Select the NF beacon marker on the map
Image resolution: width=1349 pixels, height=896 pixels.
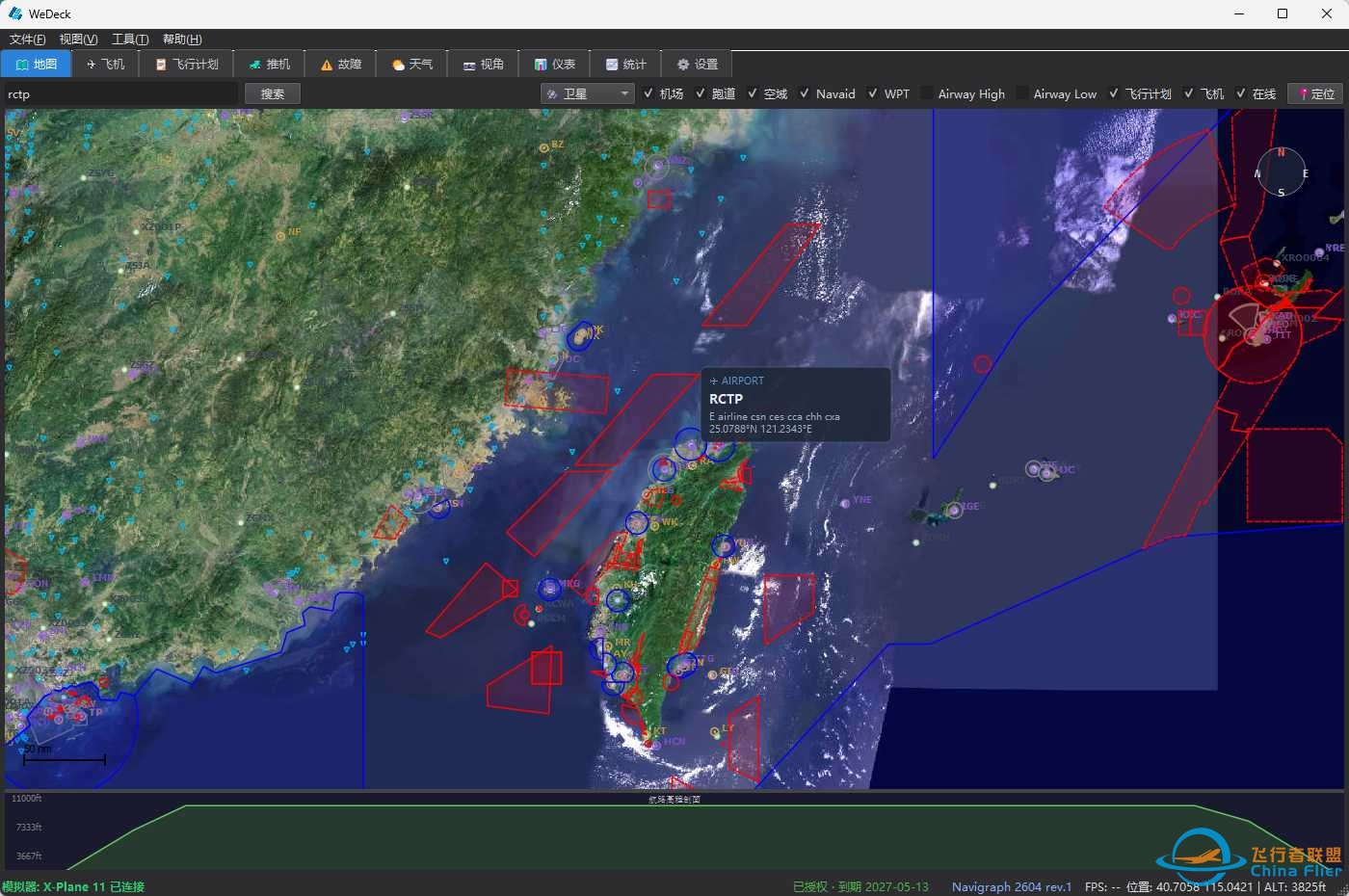[x=280, y=234]
